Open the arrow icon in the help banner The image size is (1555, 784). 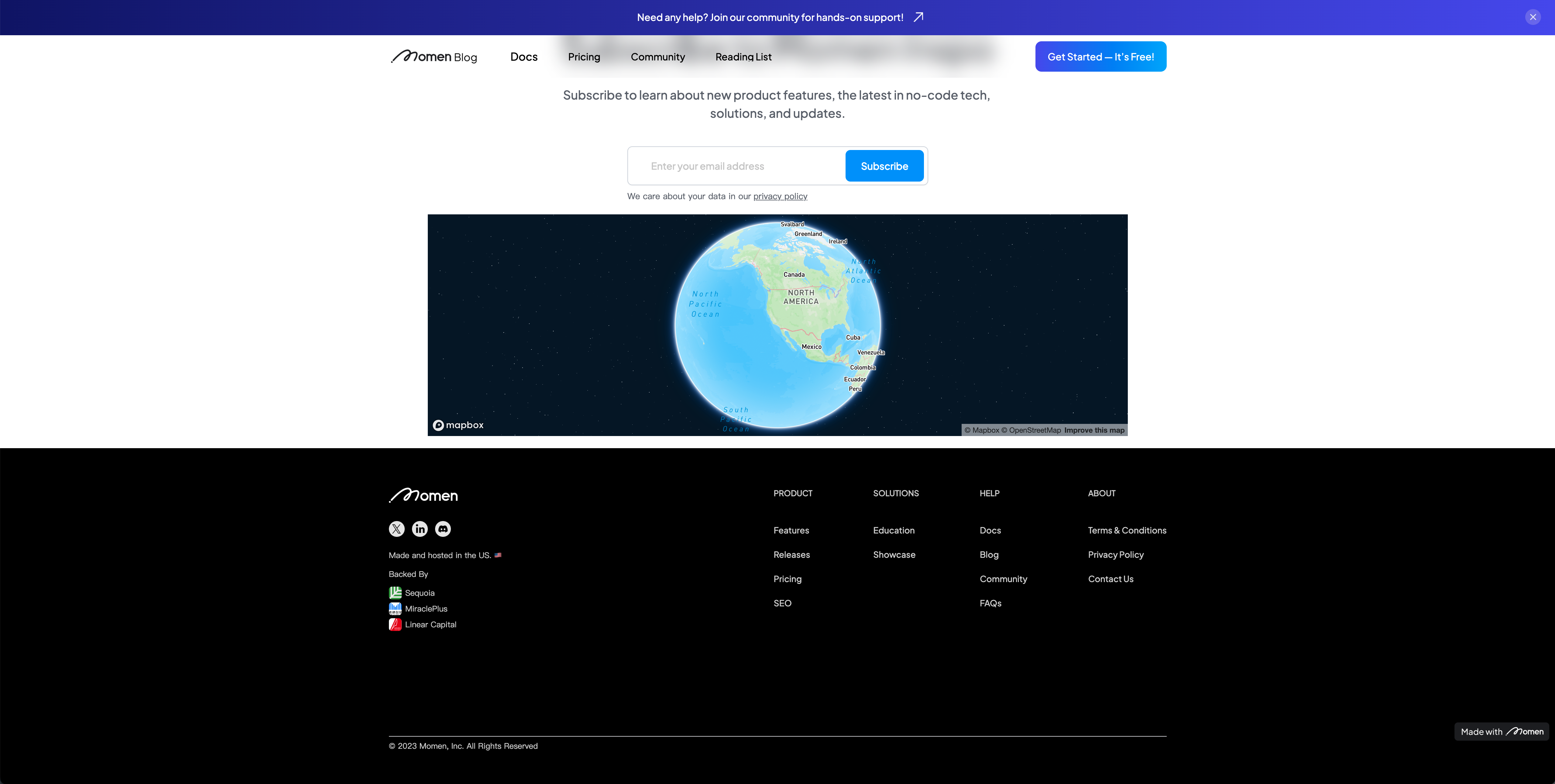(x=918, y=17)
